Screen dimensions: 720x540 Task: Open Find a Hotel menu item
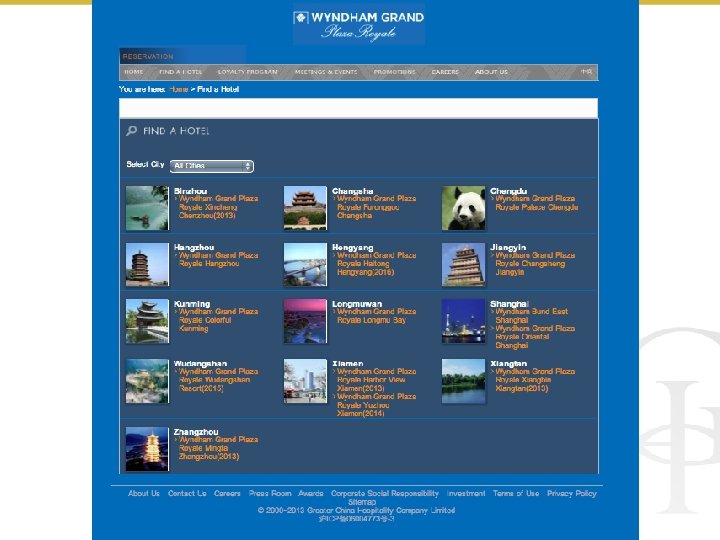(x=180, y=72)
